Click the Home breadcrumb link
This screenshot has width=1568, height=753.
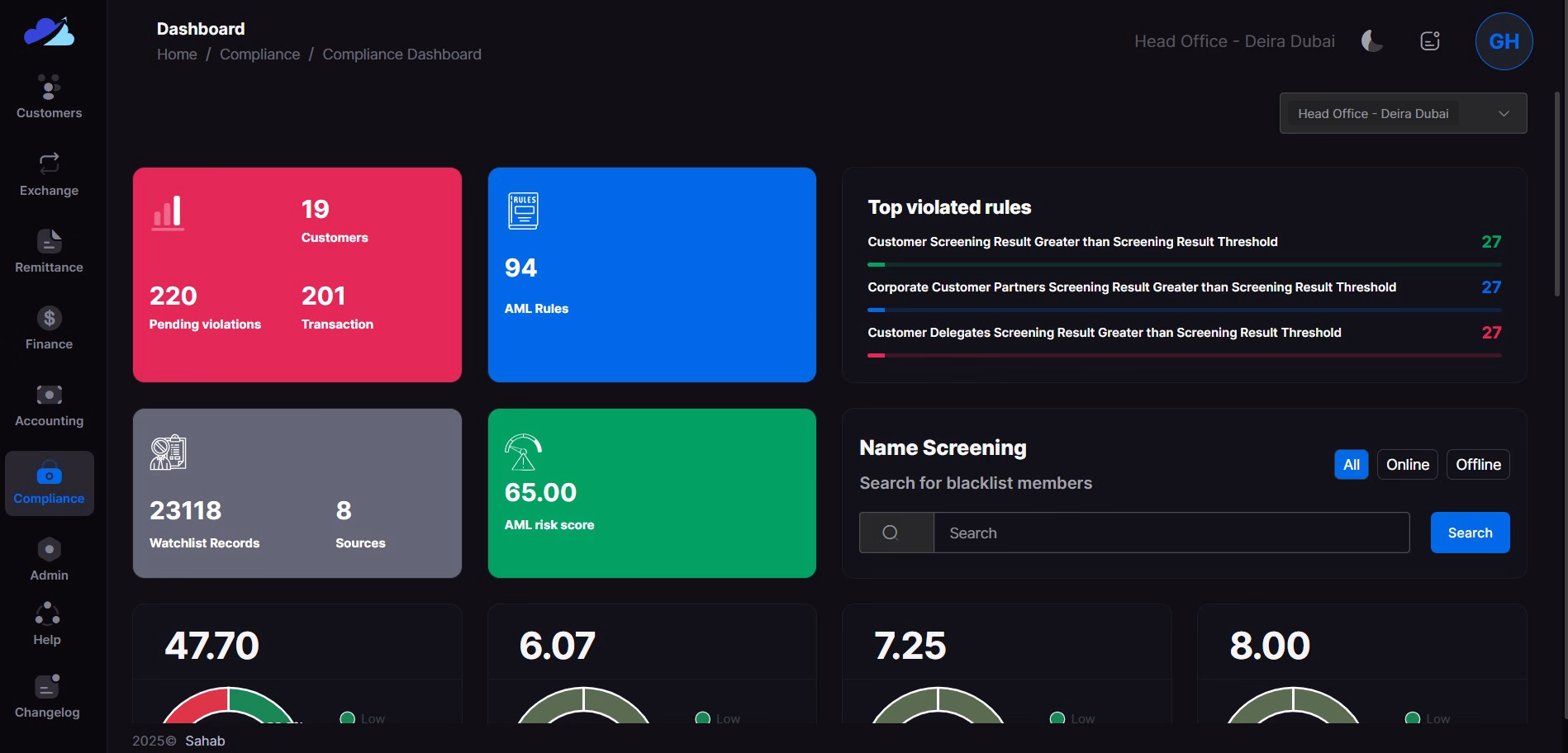click(177, 54)
